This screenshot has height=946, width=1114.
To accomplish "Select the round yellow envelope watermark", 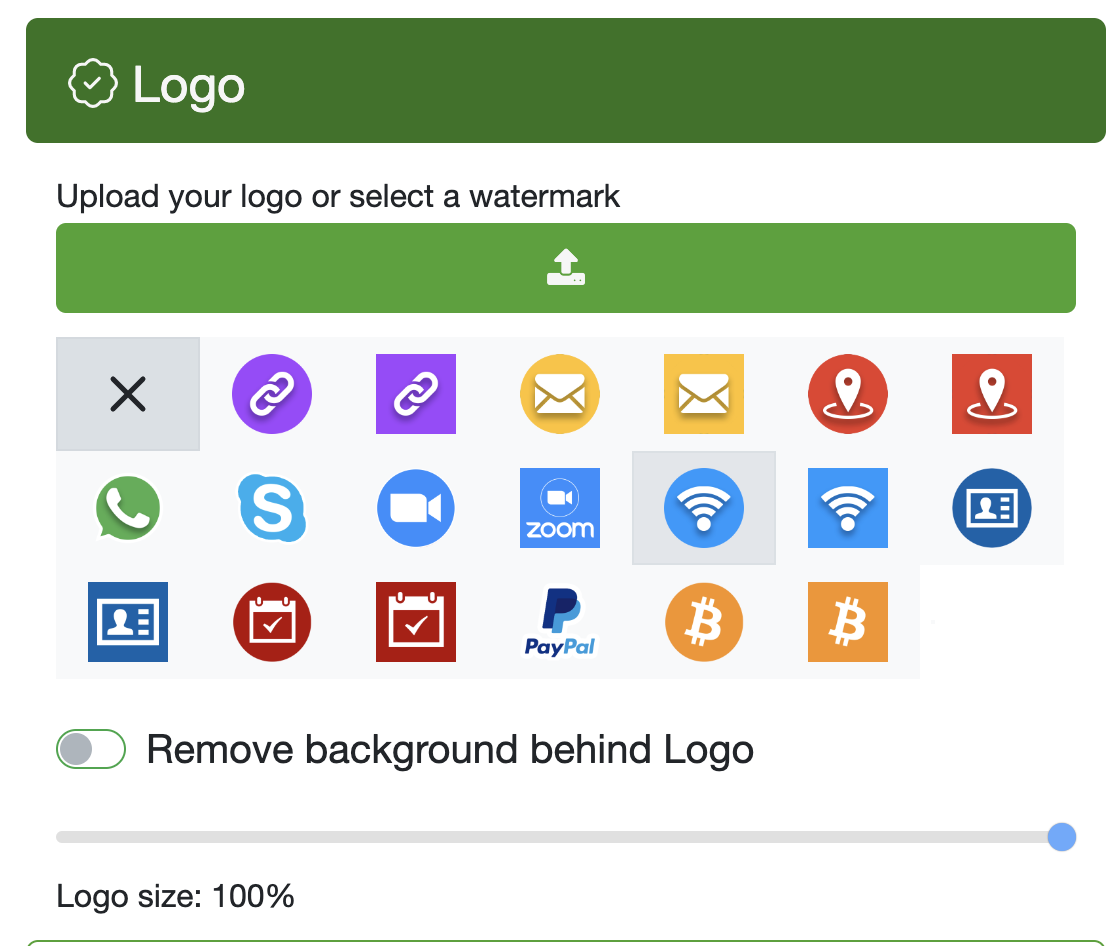I will (559, 394).
